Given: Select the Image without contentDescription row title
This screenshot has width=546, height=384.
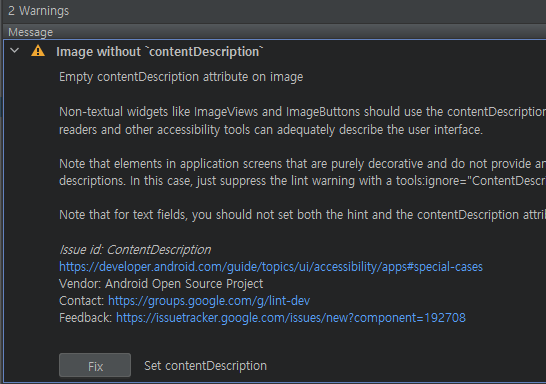Looking at the screenshot, I should coord(159,52).
